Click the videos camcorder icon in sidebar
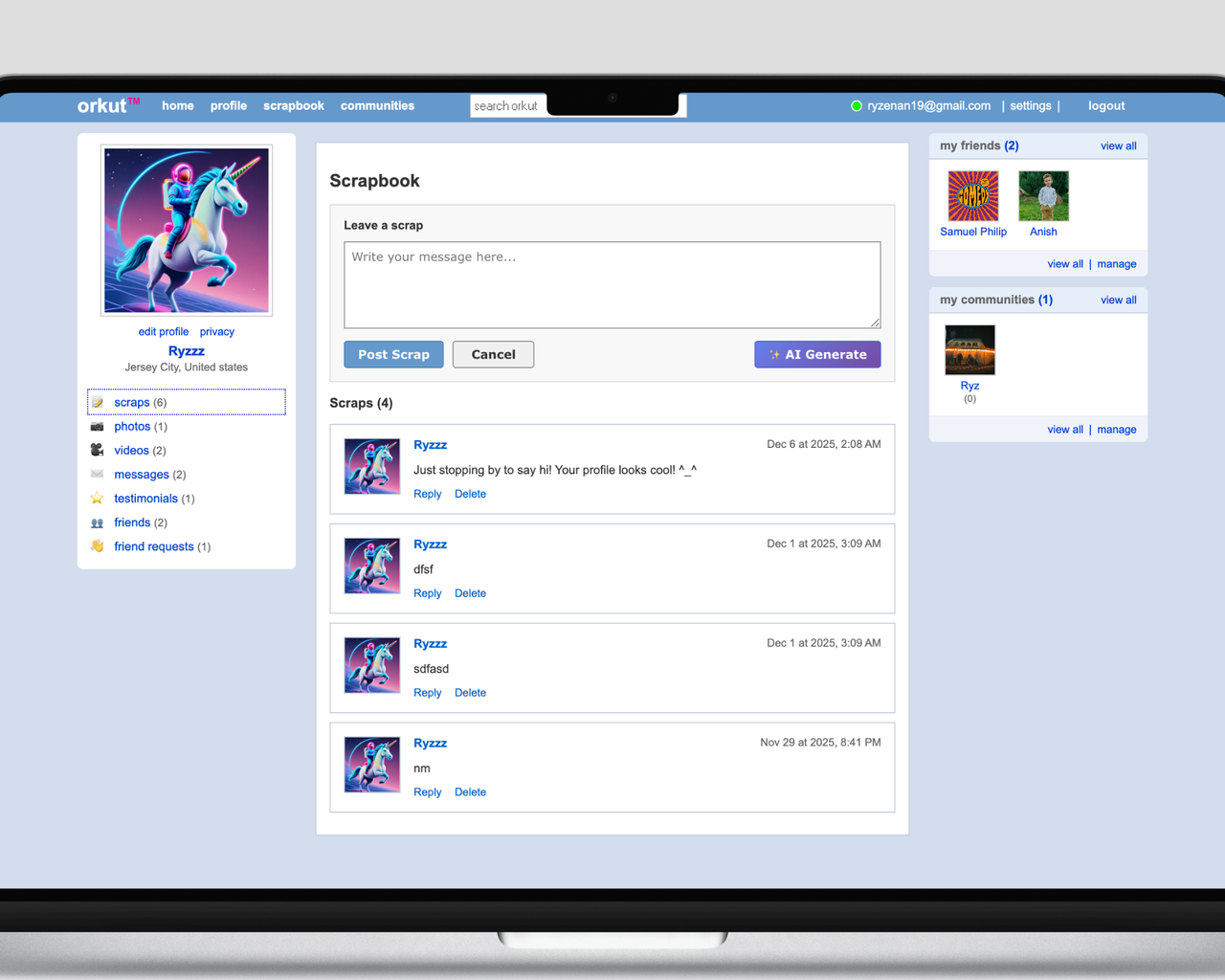Viewport: 1225px width, 980px height. (97, 451)
